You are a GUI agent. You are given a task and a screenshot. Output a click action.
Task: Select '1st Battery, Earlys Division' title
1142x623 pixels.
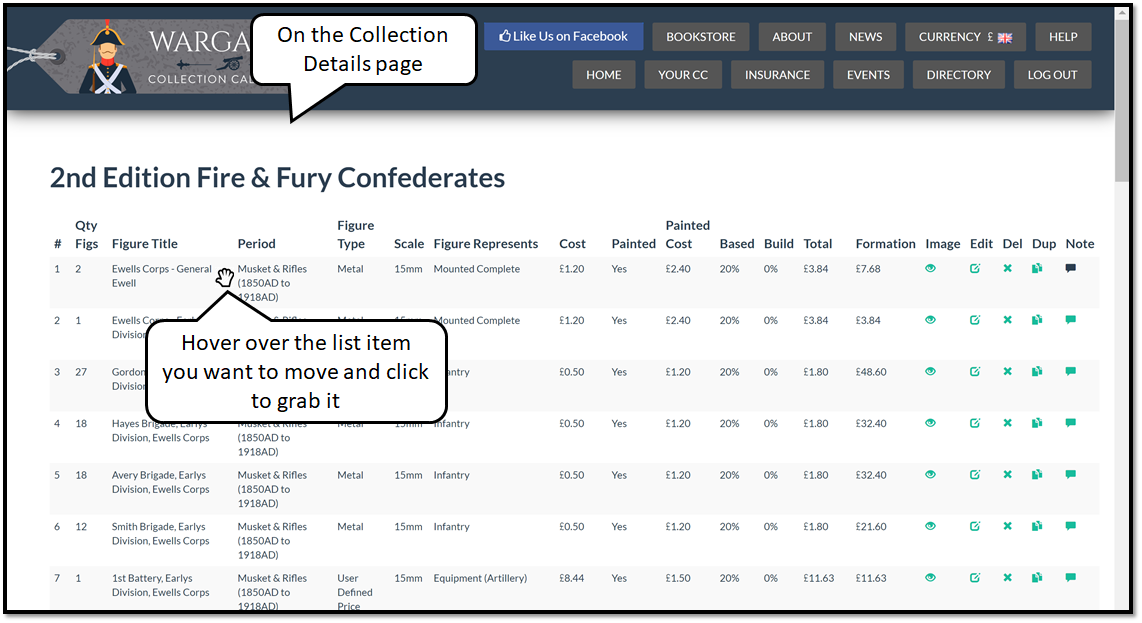click(x=160, y=585)
